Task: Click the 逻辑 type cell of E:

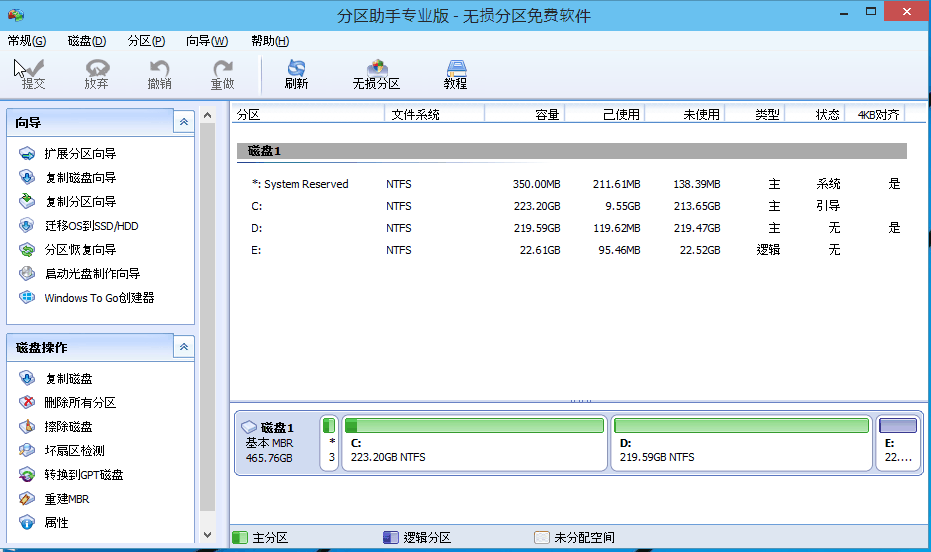Action: pos(768,250)
